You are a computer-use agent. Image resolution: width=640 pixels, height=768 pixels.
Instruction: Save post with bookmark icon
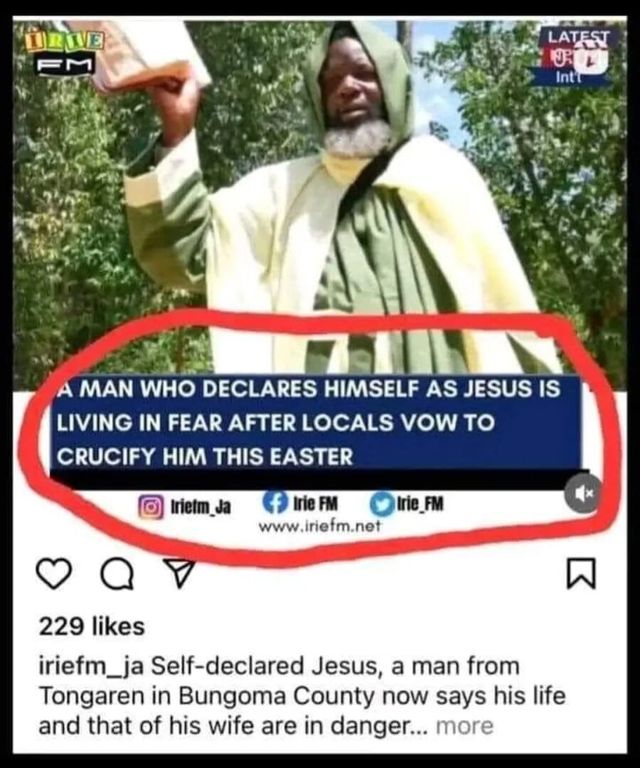[x=581, y=573]
